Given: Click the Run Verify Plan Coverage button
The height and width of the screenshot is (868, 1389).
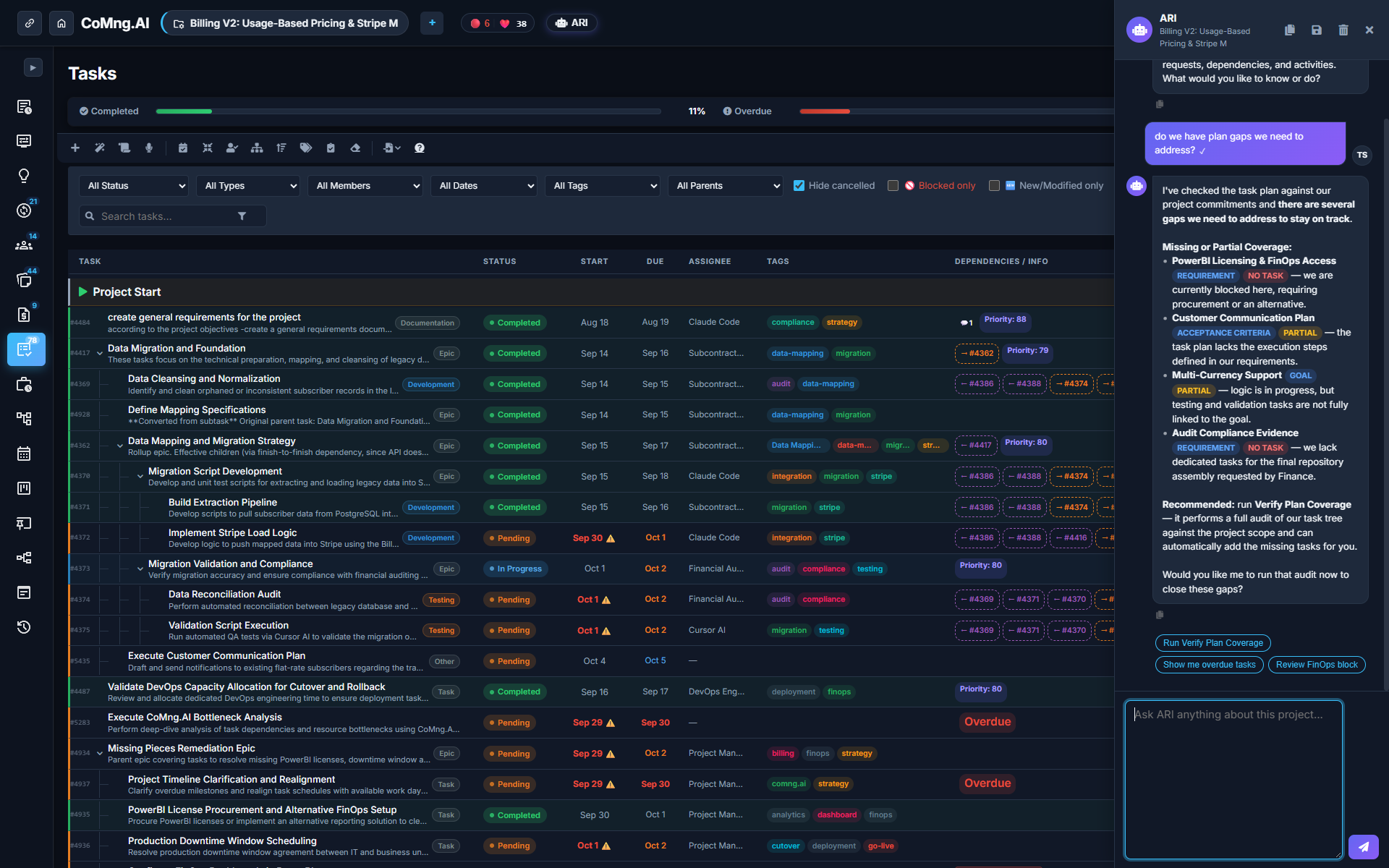Looking at the screenshot, I should [x=1212, y=643].
